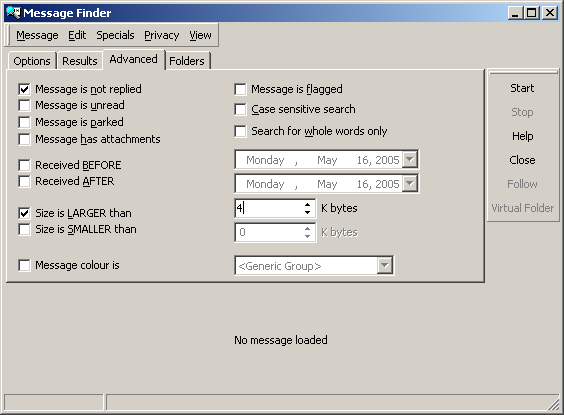Click the Help button

coord(522,136)
